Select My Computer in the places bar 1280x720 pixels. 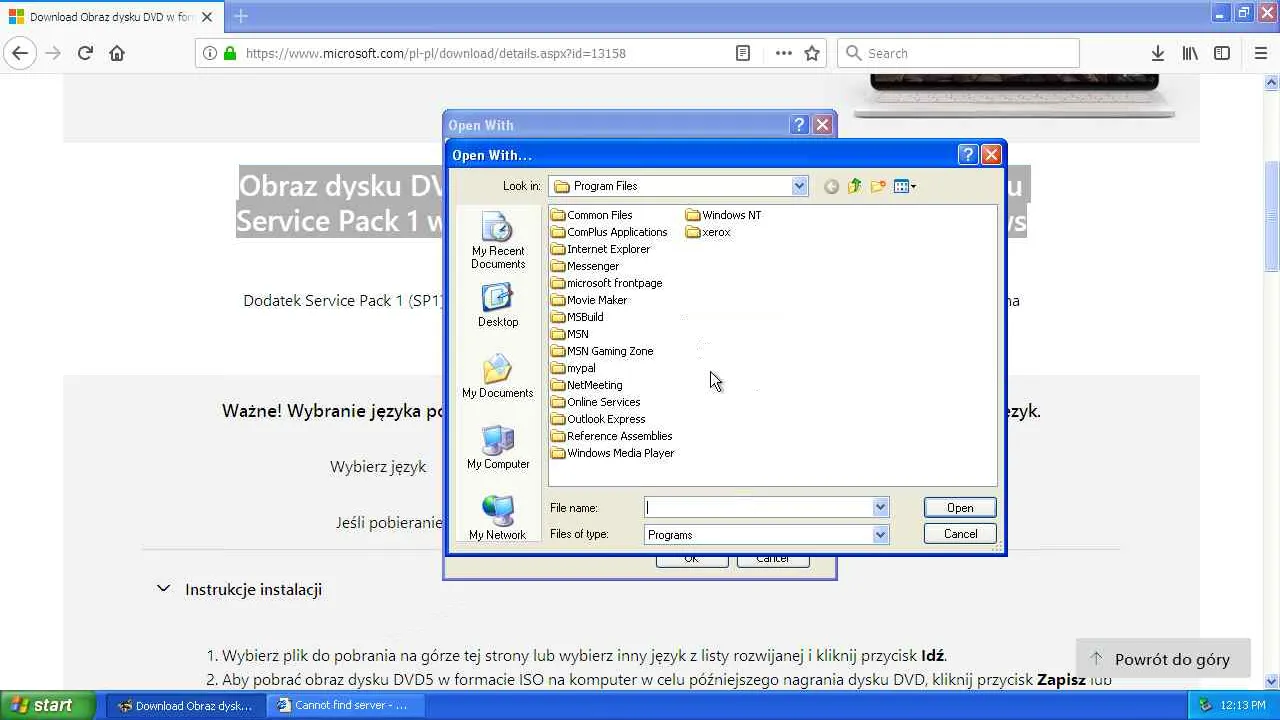point(498,447)
